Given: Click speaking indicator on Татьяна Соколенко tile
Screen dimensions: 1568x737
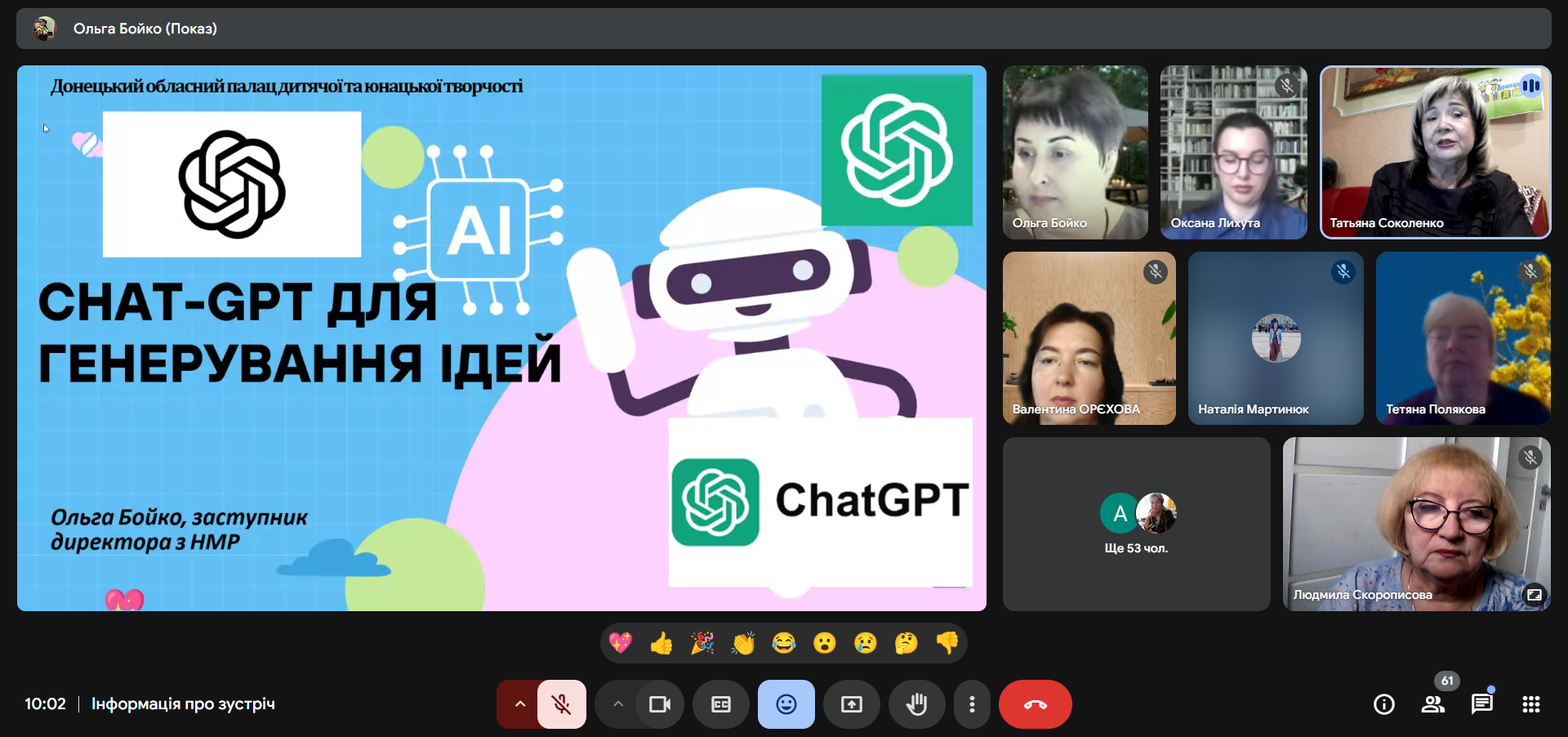Looking at the screenshot, I should coord(1531,86).
